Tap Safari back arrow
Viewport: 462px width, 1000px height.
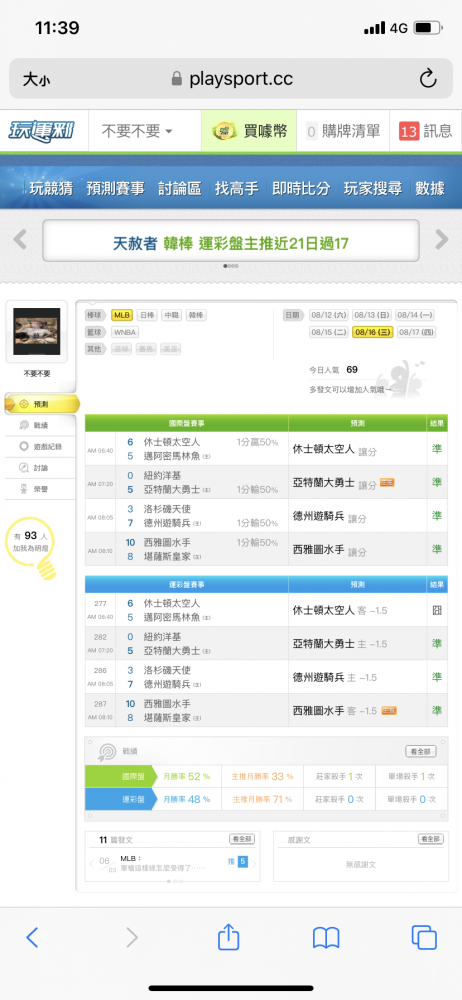[x=33, y=937]
